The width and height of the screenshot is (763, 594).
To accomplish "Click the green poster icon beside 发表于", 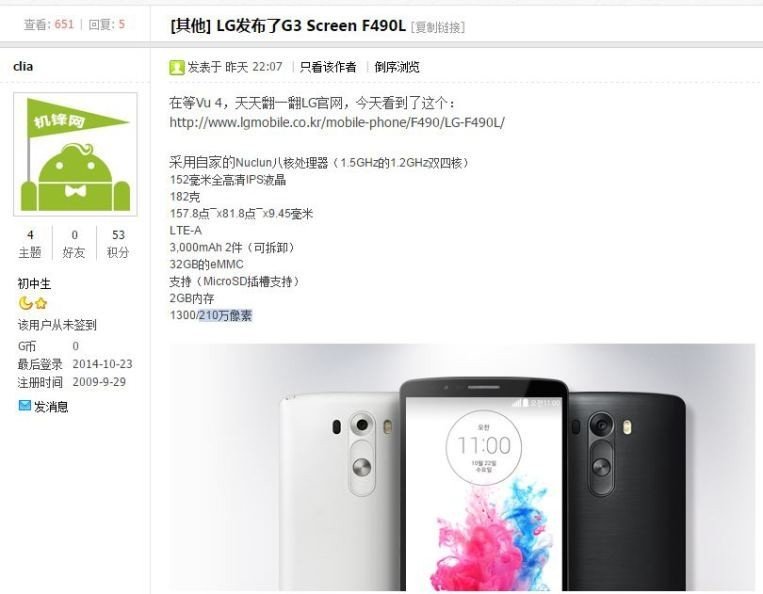I will tap(177, 67).
